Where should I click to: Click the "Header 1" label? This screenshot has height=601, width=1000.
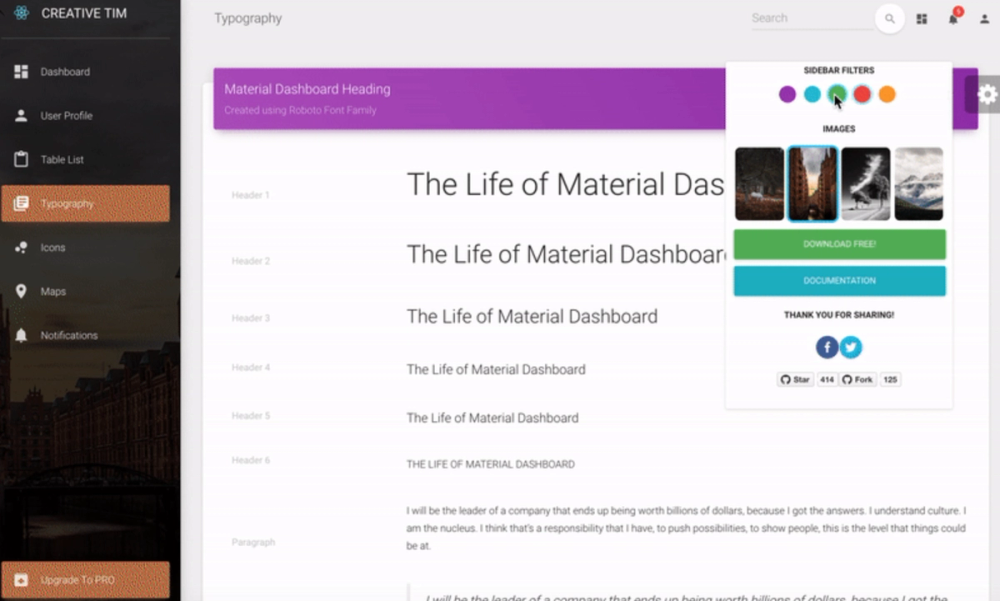(251, 195)
